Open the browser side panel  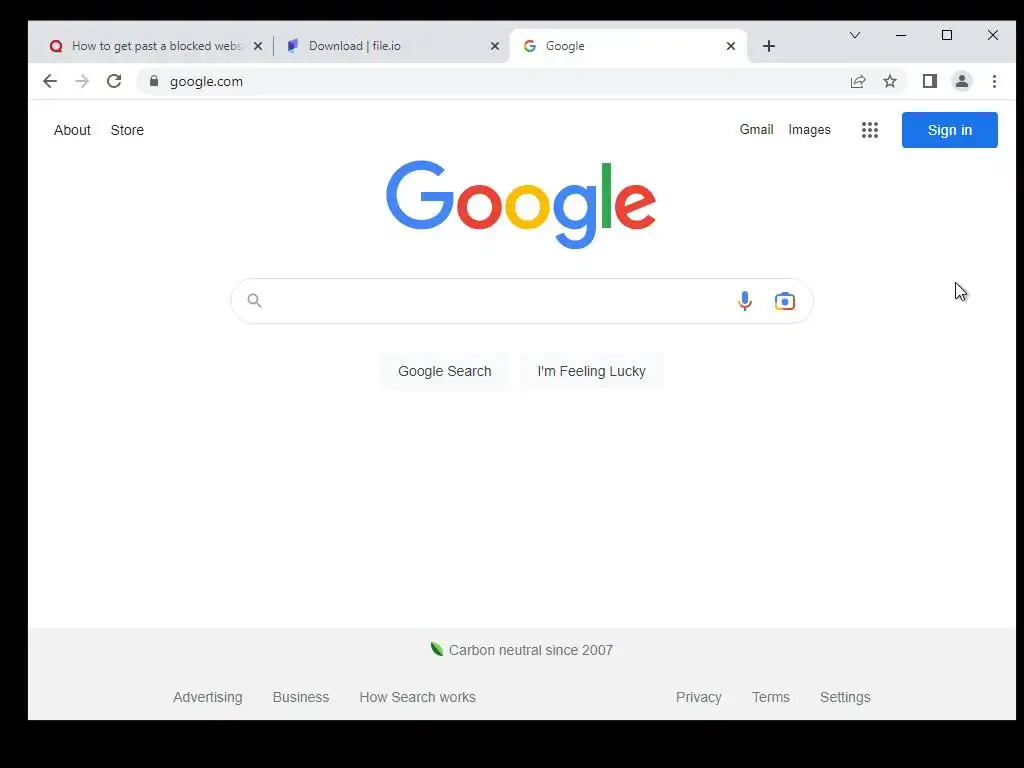click(x=929, y=82)
